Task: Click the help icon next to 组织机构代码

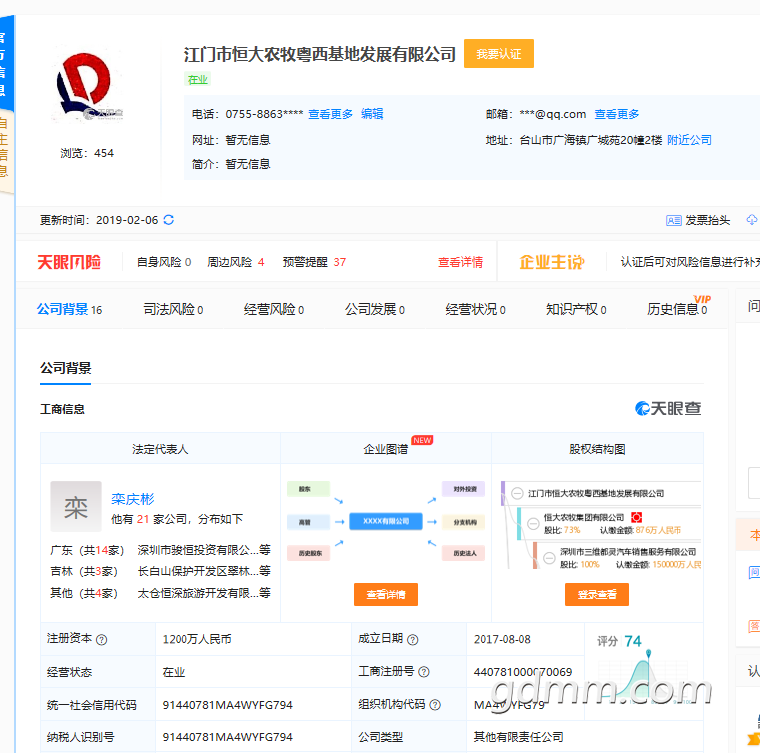Action: [x=435, y=705]
